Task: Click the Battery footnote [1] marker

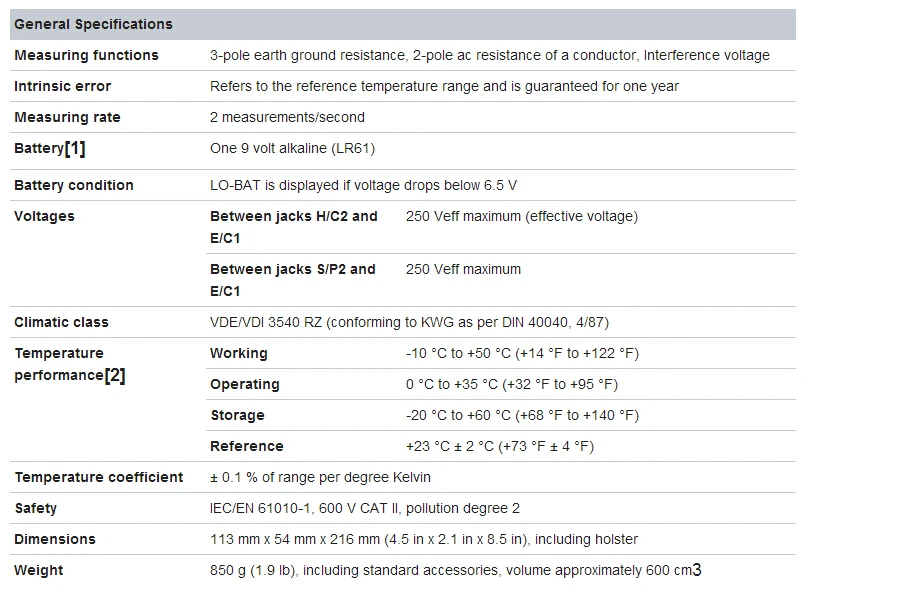Action: 75,148
